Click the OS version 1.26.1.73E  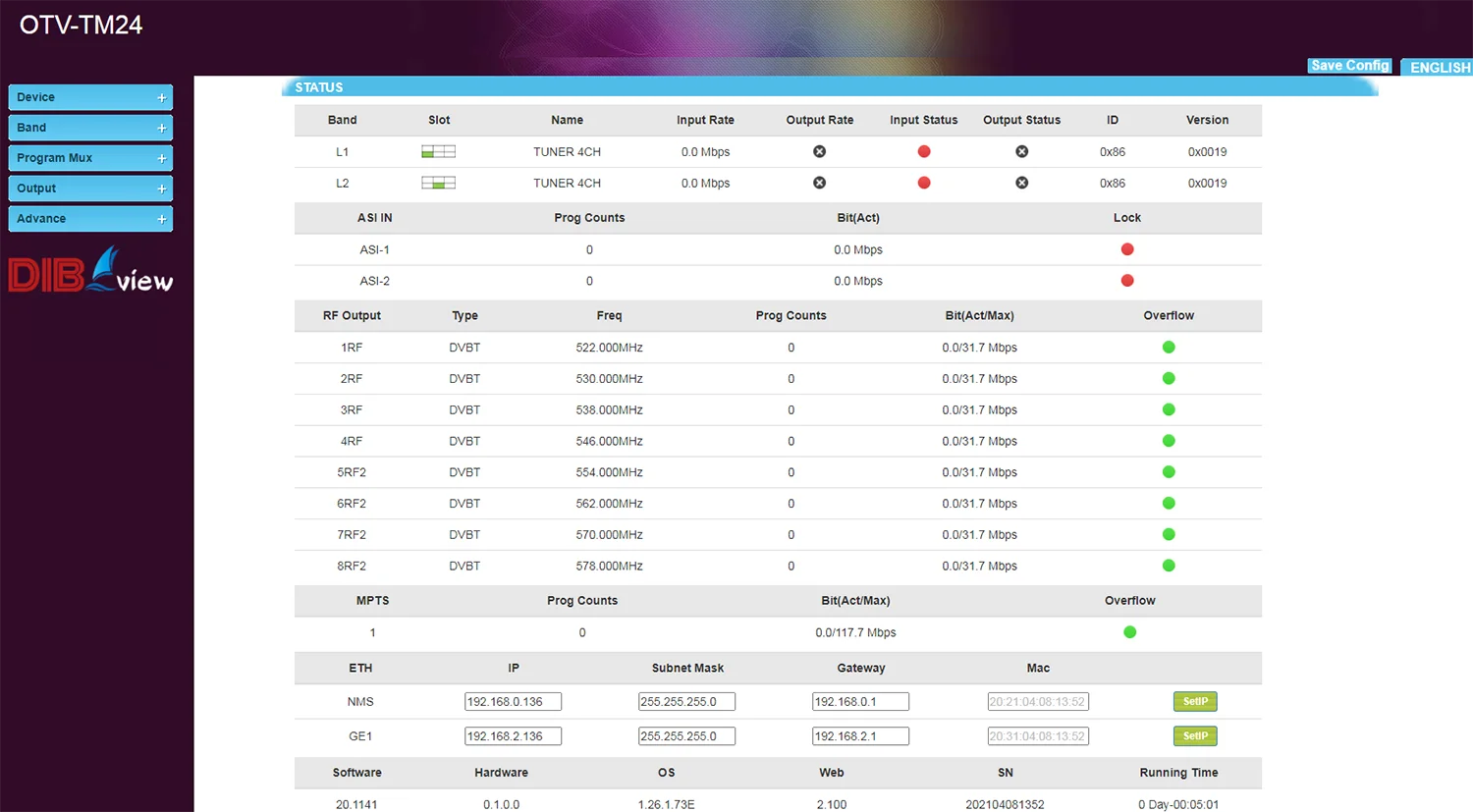tap(666, 805)
